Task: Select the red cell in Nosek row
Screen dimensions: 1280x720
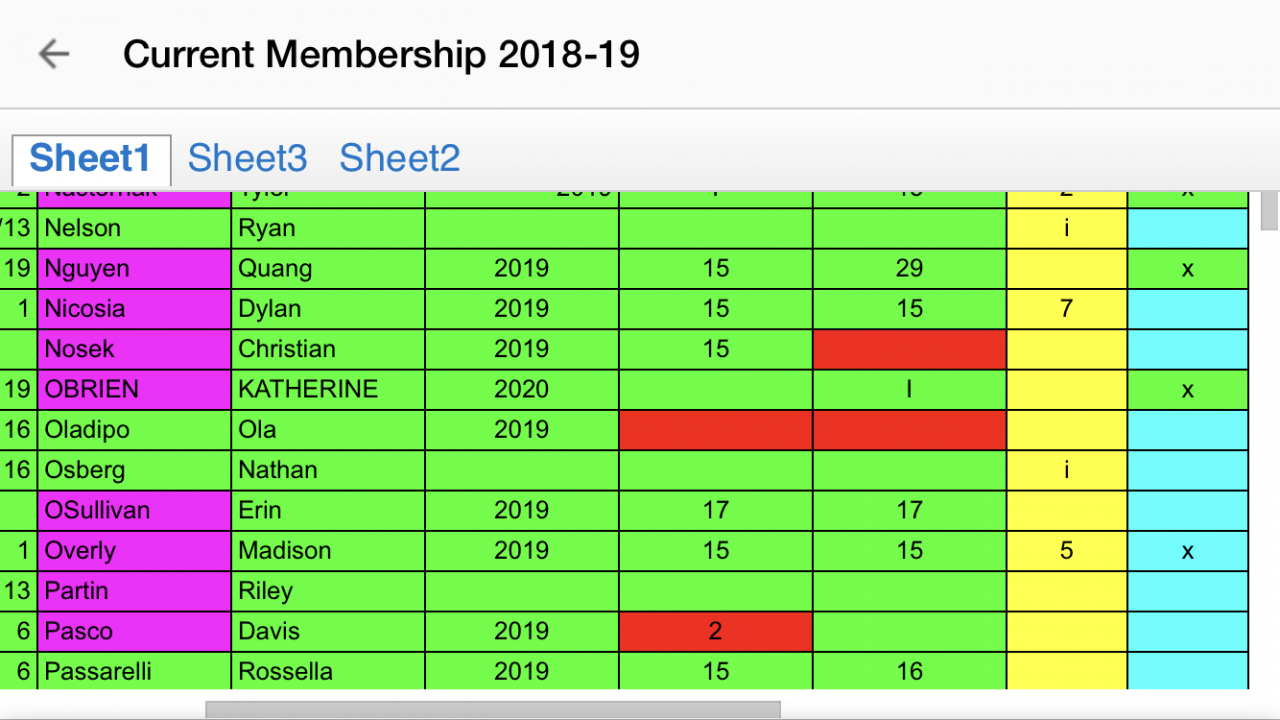Action: point(909,349)
